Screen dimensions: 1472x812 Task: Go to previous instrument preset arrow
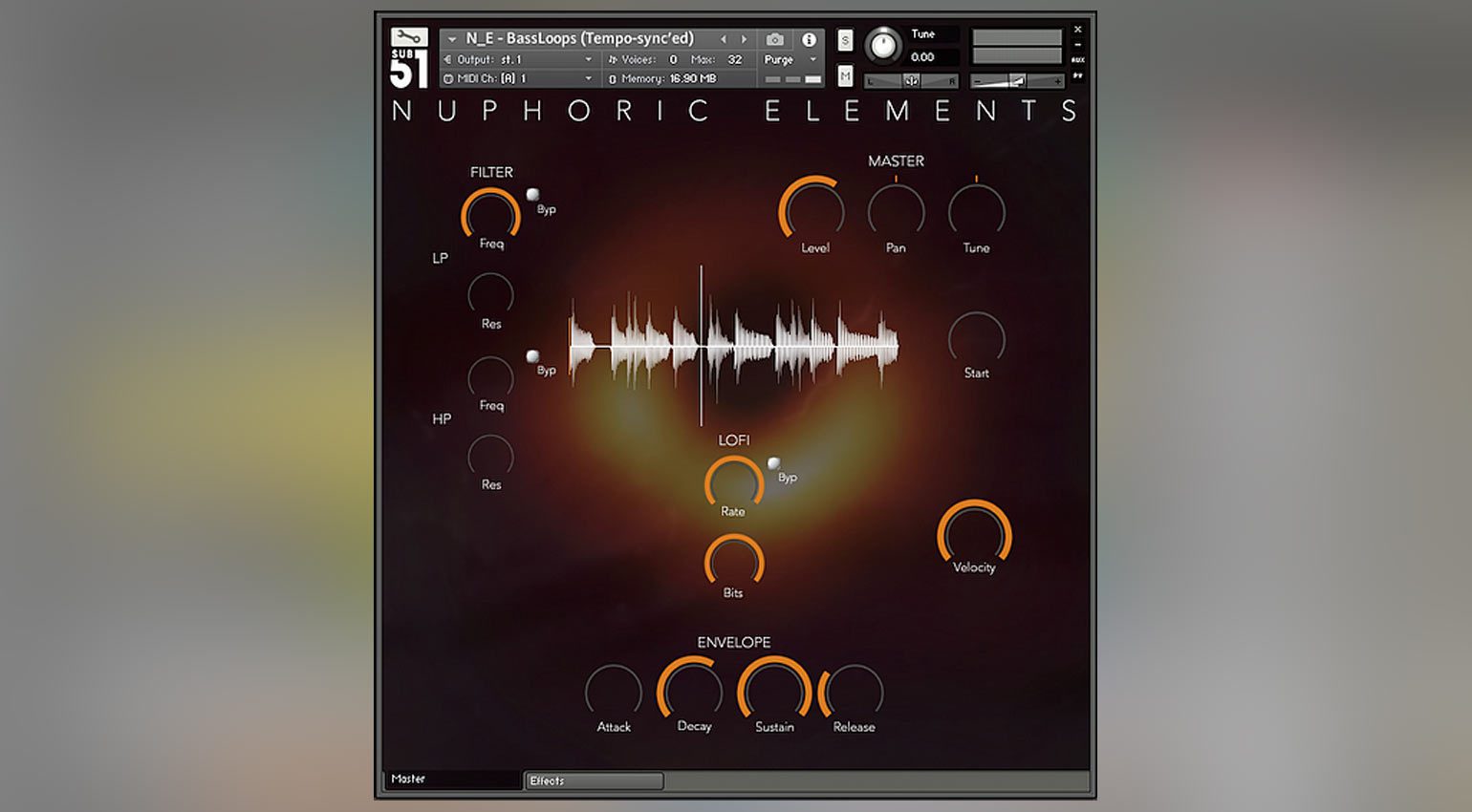click(724, 39)
